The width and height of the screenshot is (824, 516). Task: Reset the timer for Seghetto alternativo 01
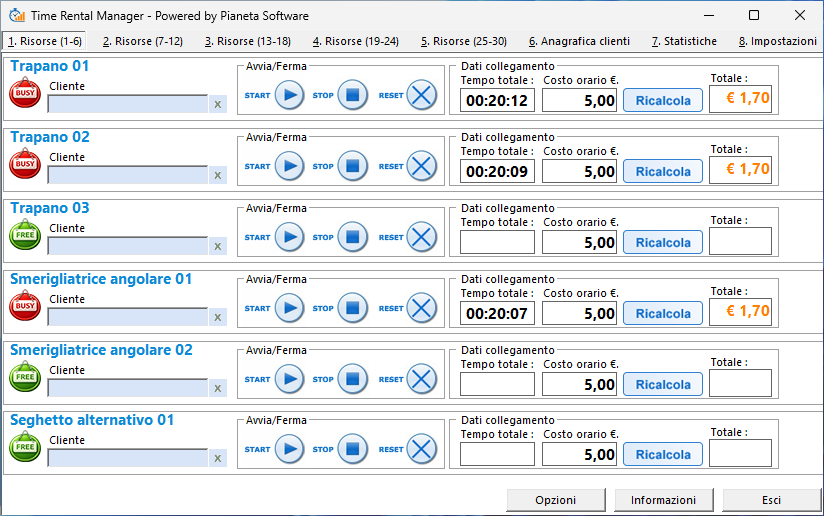coord(422,450)
